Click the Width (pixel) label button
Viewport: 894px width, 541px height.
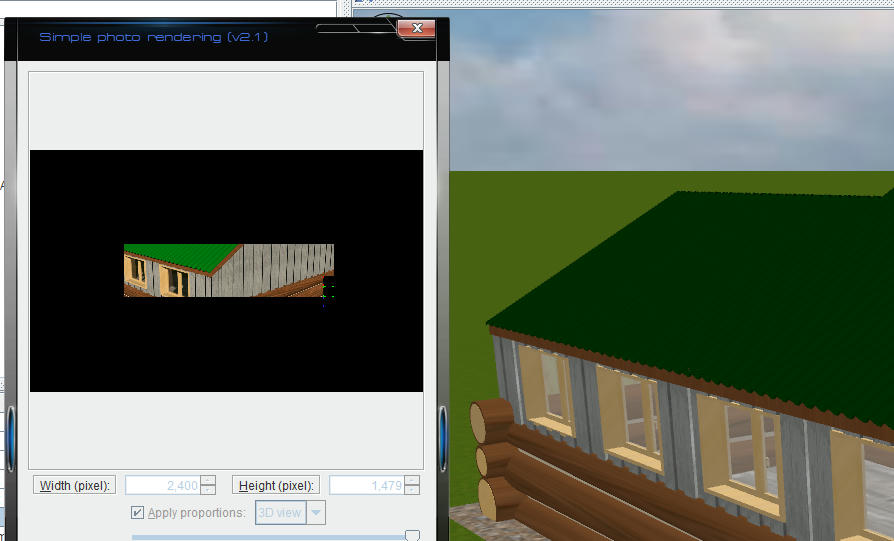[x=74, y=486]
